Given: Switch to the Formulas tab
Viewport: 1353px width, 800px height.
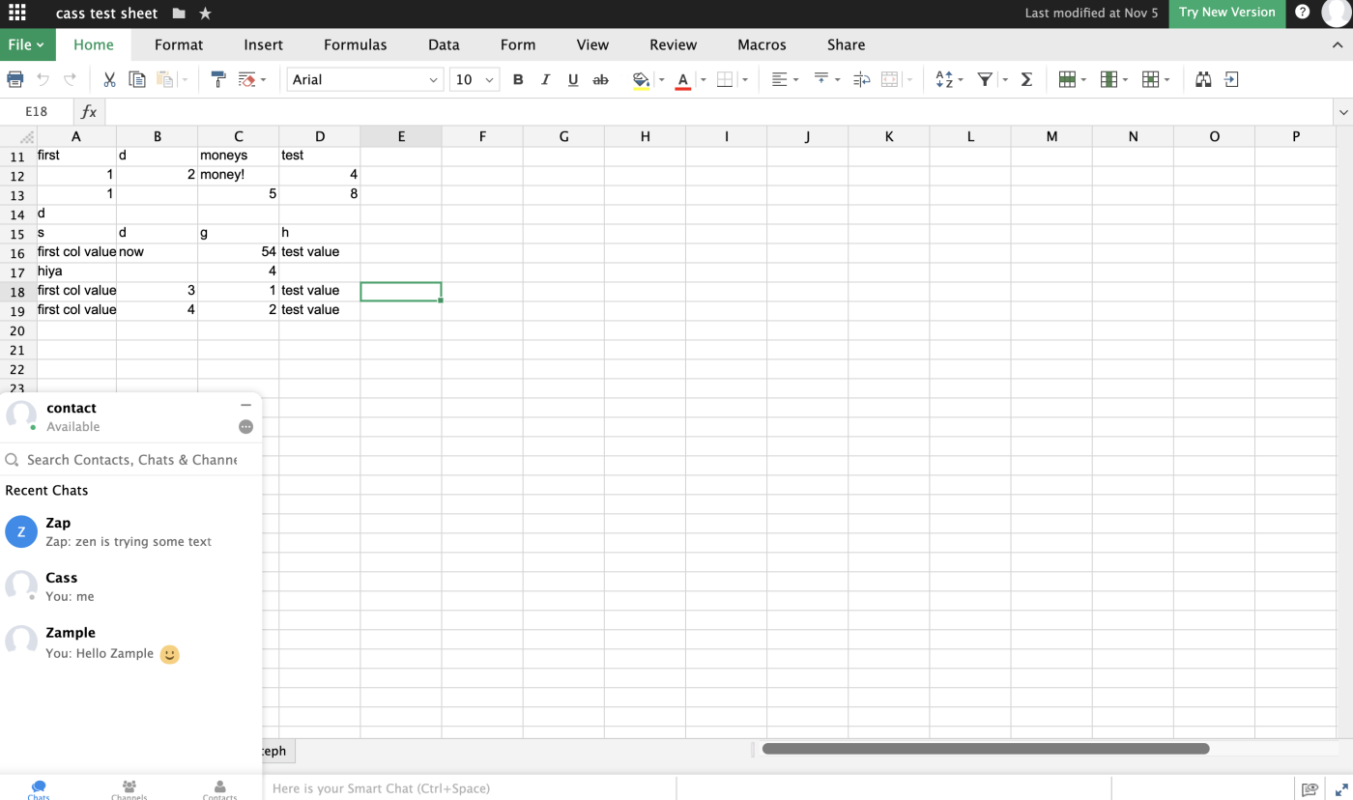Looking at the screenshot, I should tap(355, 45).
